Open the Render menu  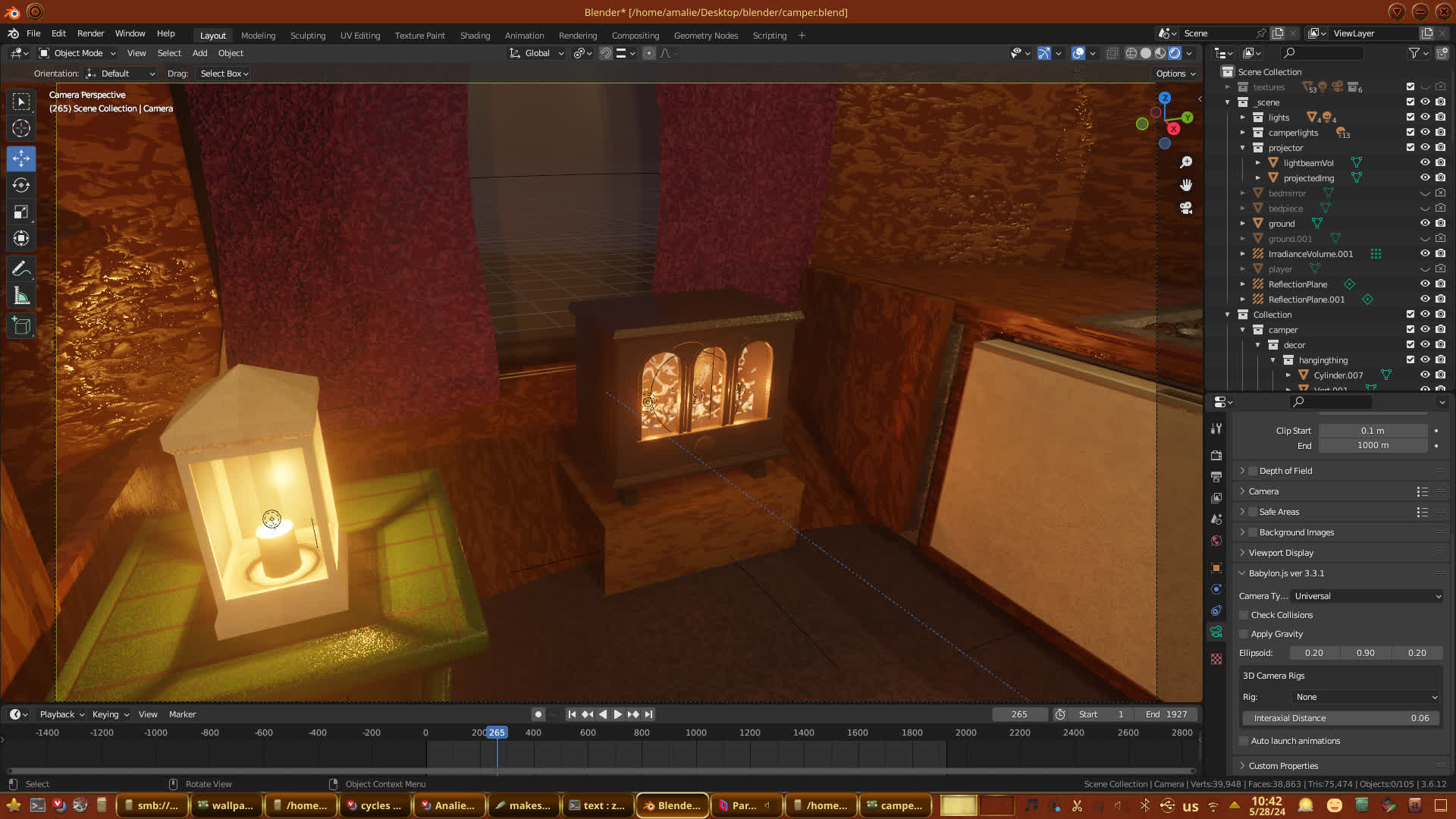pos(90,33)
